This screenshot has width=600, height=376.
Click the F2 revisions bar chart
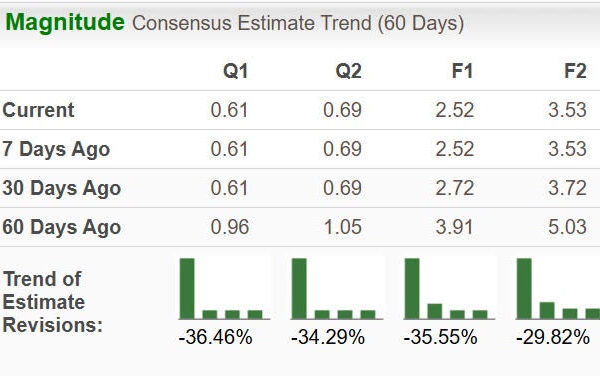coord(558,289)
